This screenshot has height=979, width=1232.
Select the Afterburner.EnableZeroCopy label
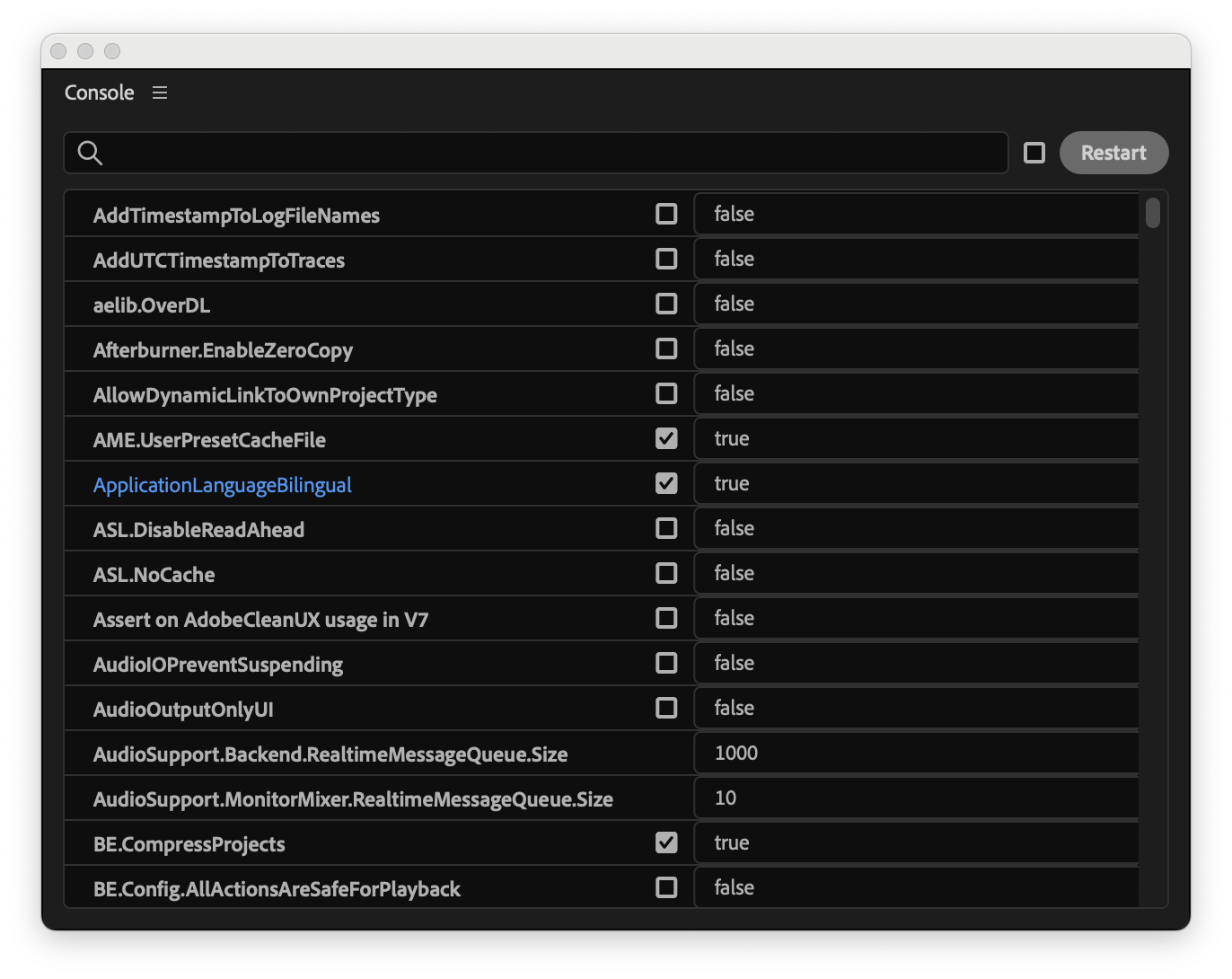(x=223, y=350)
